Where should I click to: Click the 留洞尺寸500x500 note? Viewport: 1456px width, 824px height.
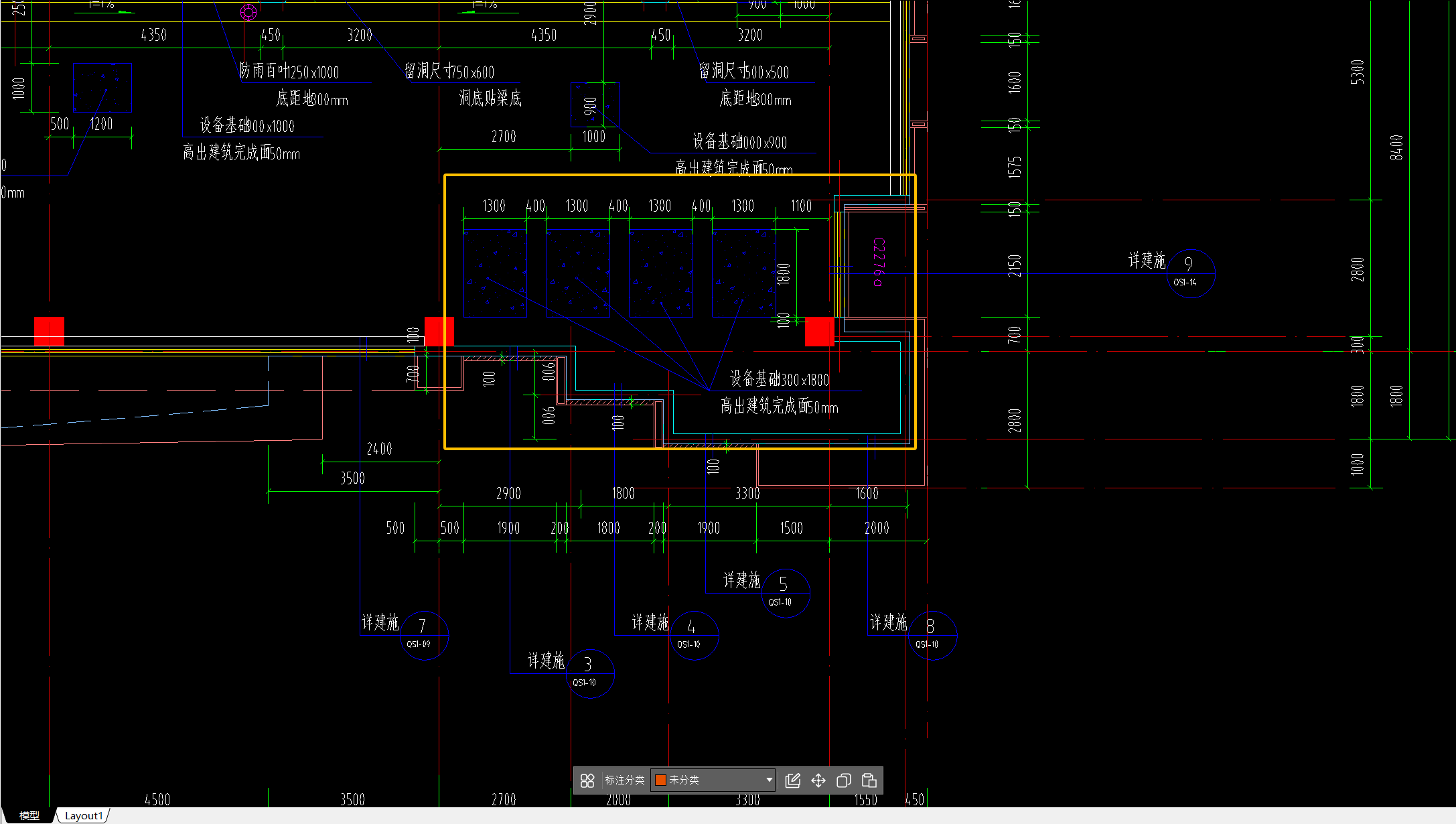pos(744,71)
